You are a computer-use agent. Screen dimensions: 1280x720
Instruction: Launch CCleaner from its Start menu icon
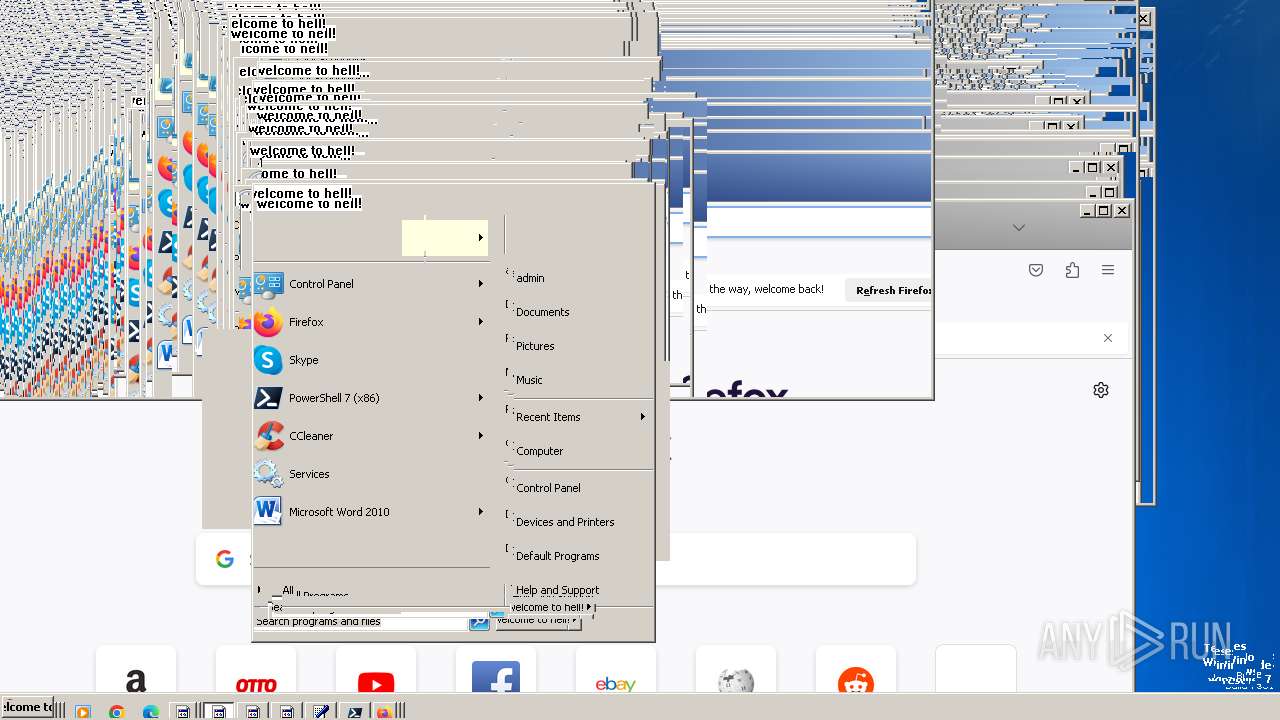pyautogui.click(x=268, y=436)
